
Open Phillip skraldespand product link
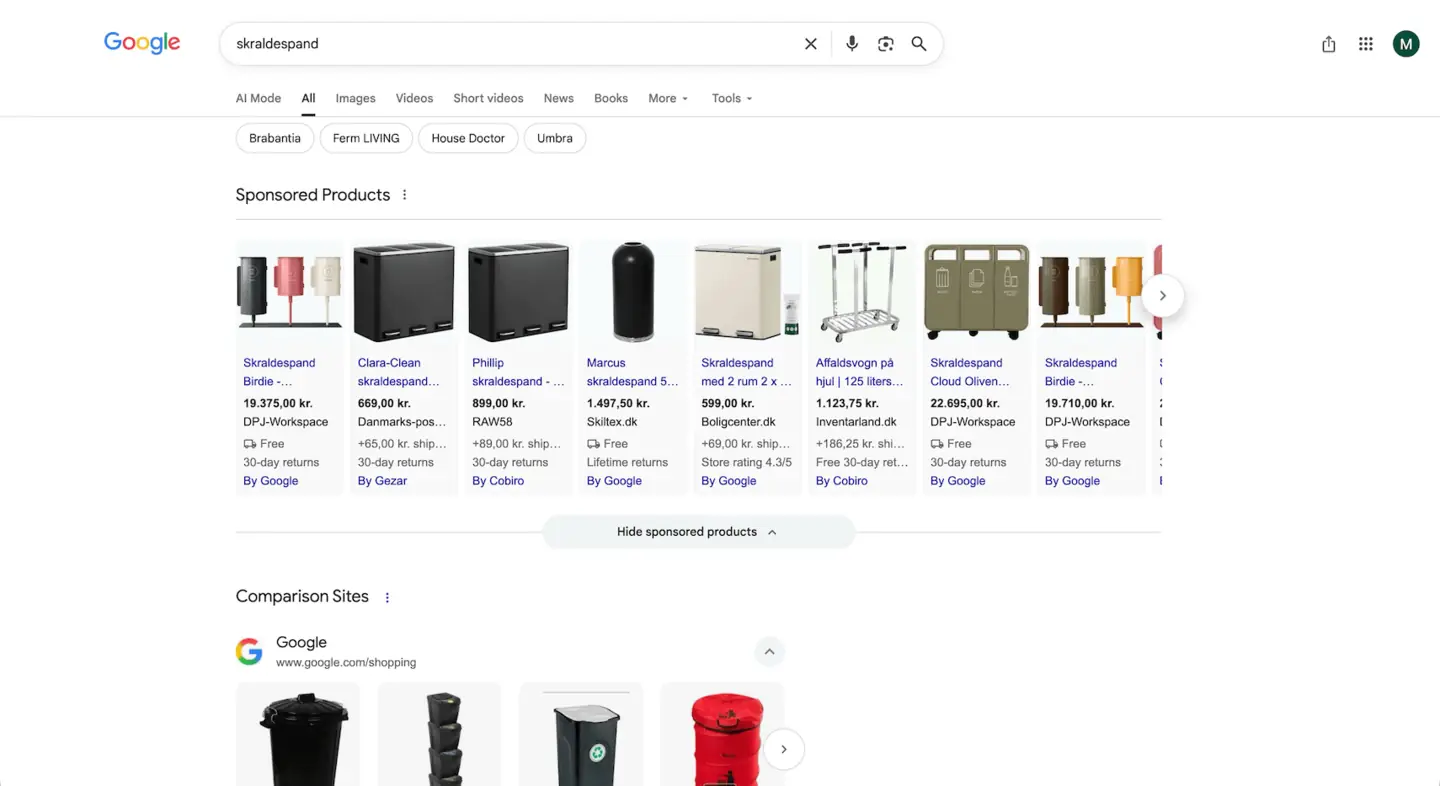(518, 372)
